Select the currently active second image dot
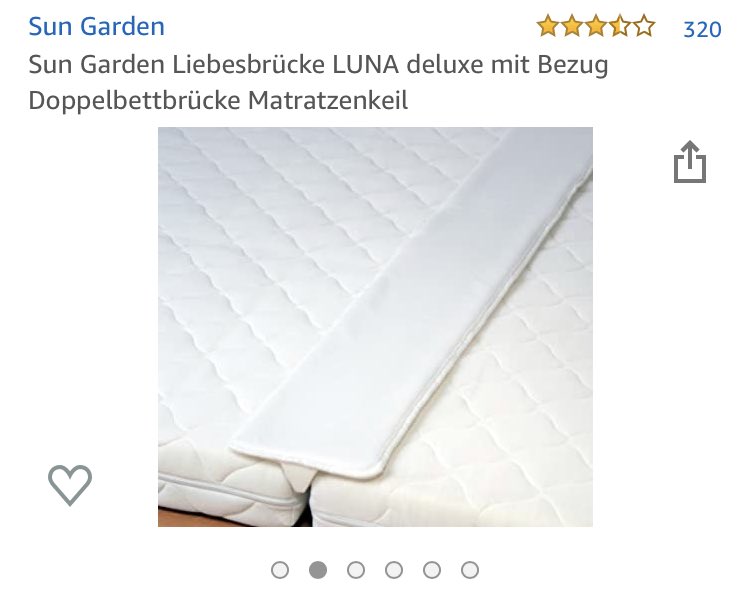This screenshot has width=750, height=593. point(318,570)
